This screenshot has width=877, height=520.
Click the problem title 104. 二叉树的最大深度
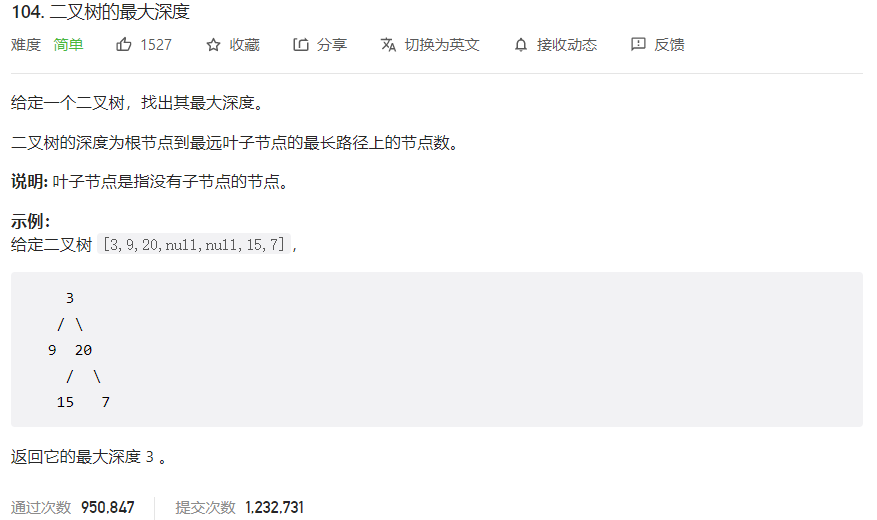tap(101, 12)
